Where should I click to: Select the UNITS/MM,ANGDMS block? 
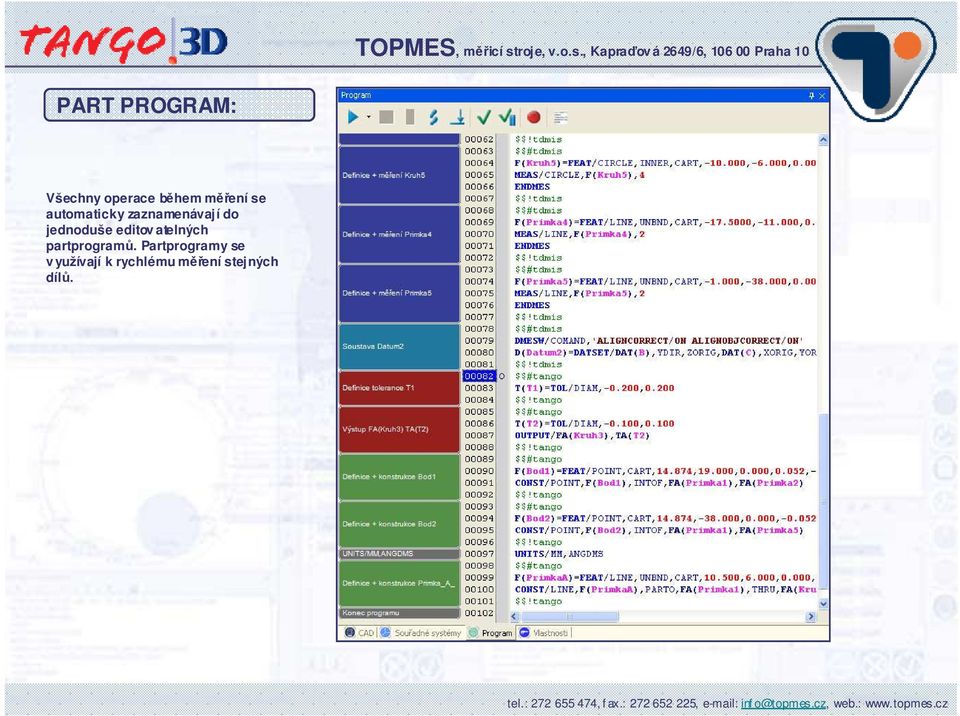pyautogui.click(x=399, y=554)
